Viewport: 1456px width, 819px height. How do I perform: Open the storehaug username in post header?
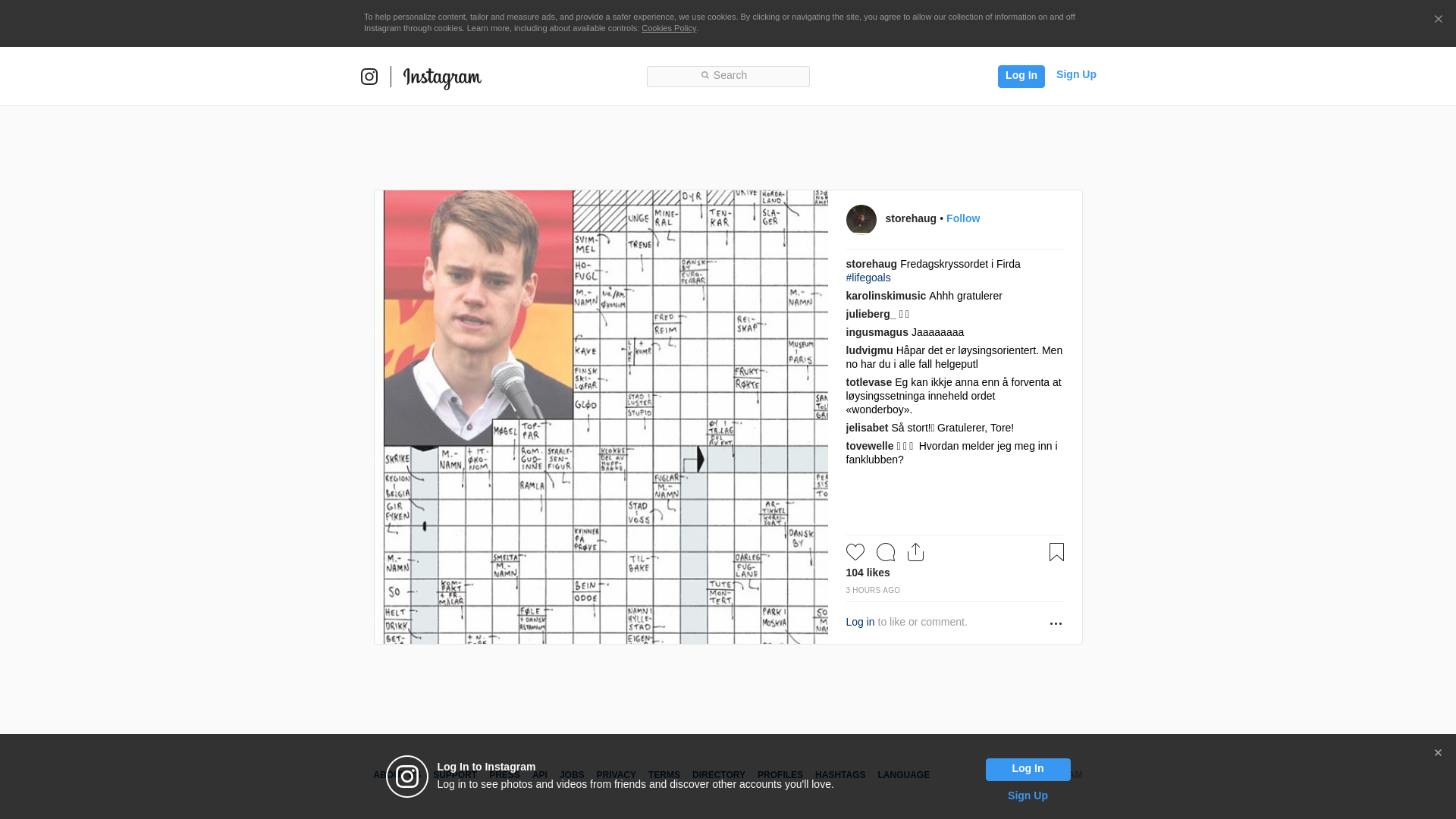pos(911,218)
